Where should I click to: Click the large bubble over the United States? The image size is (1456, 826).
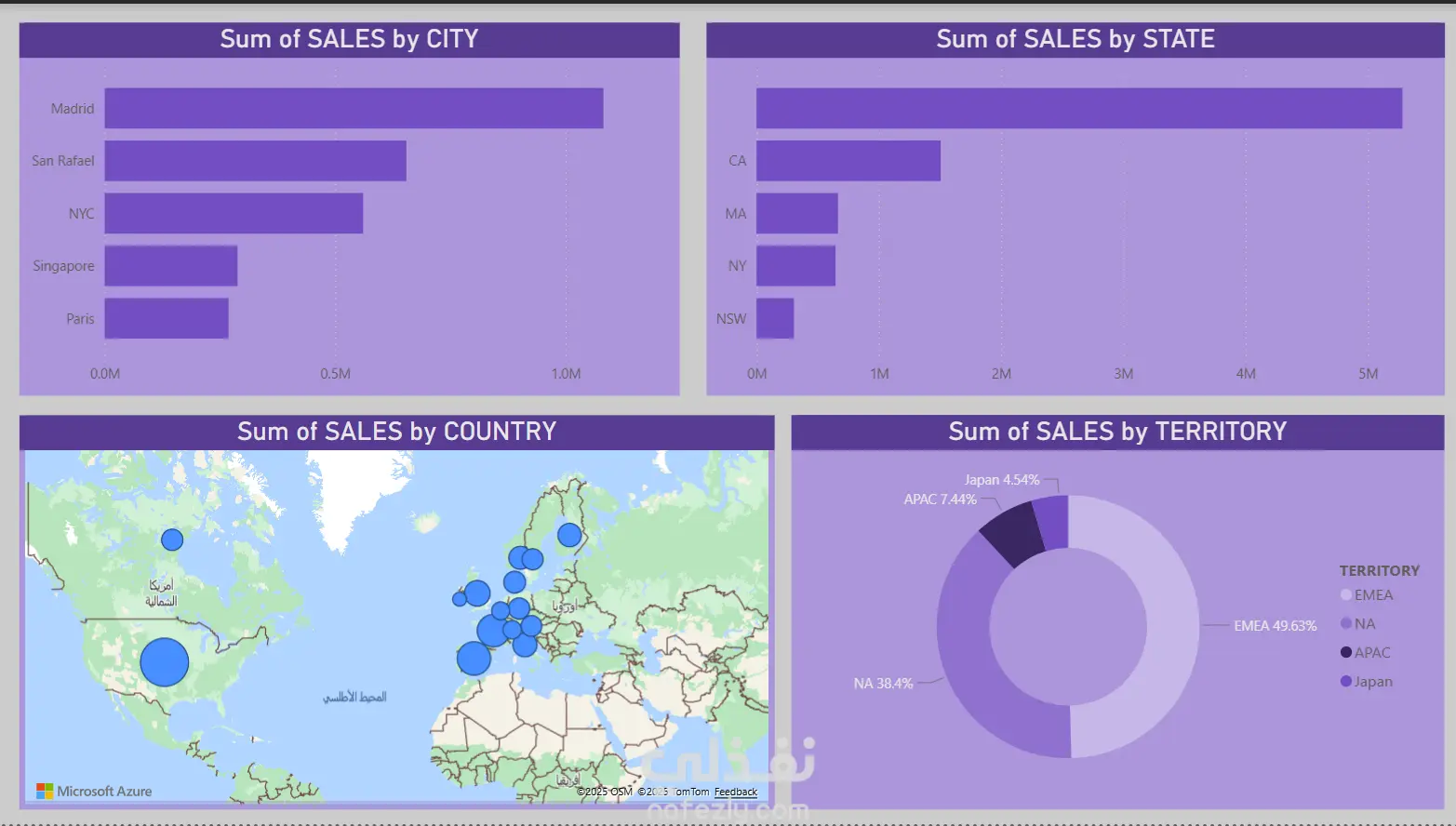click(165, 662)
